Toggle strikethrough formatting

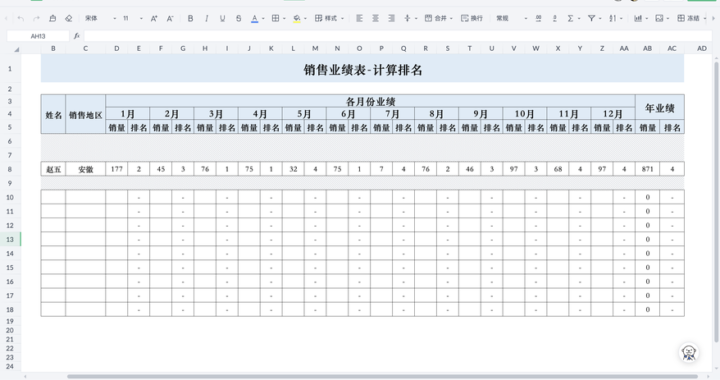click(238, 18)
